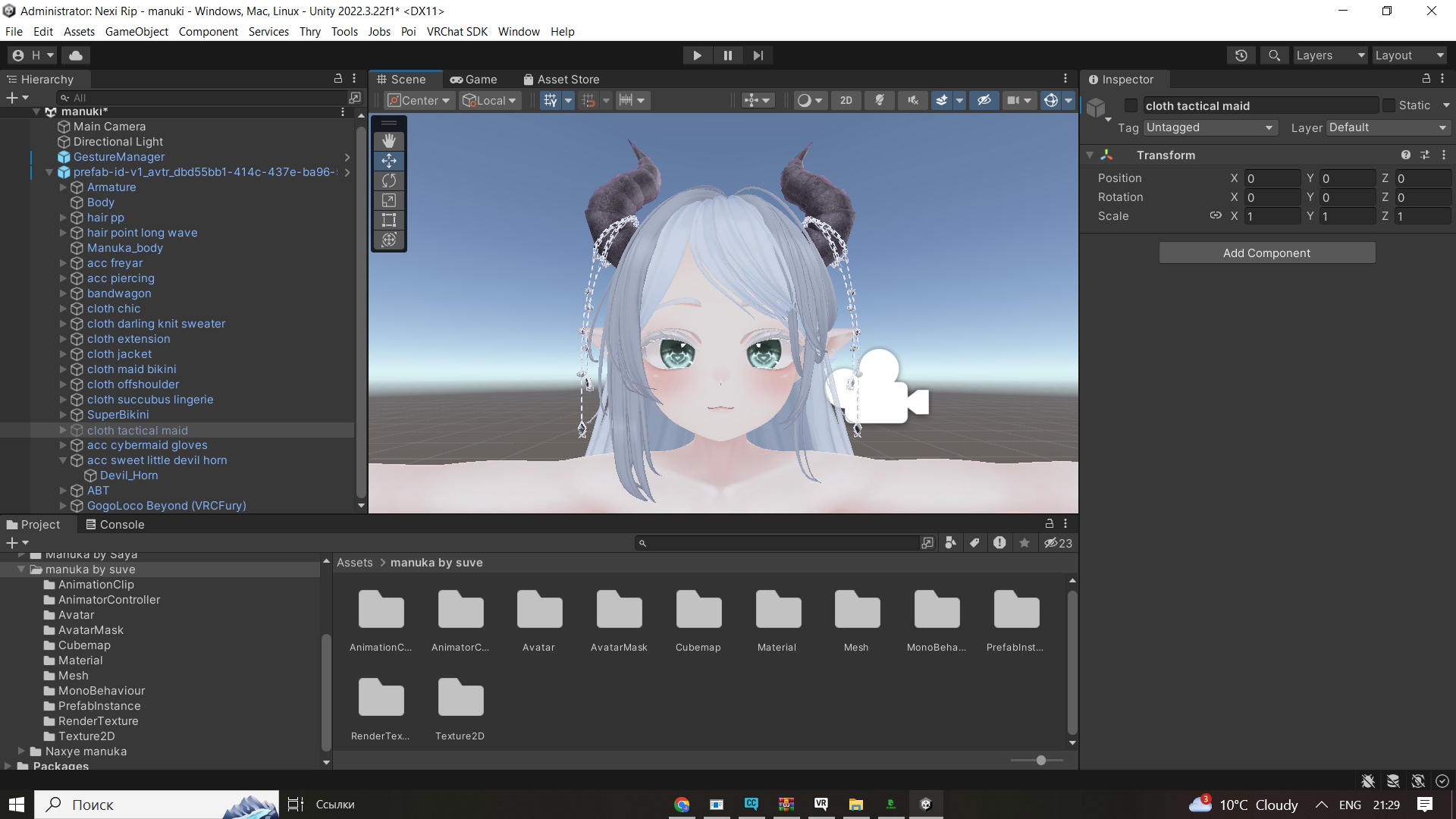Select Texture2D folder in project tree
The image size is (1456, 819).
[x=86, y=736]
